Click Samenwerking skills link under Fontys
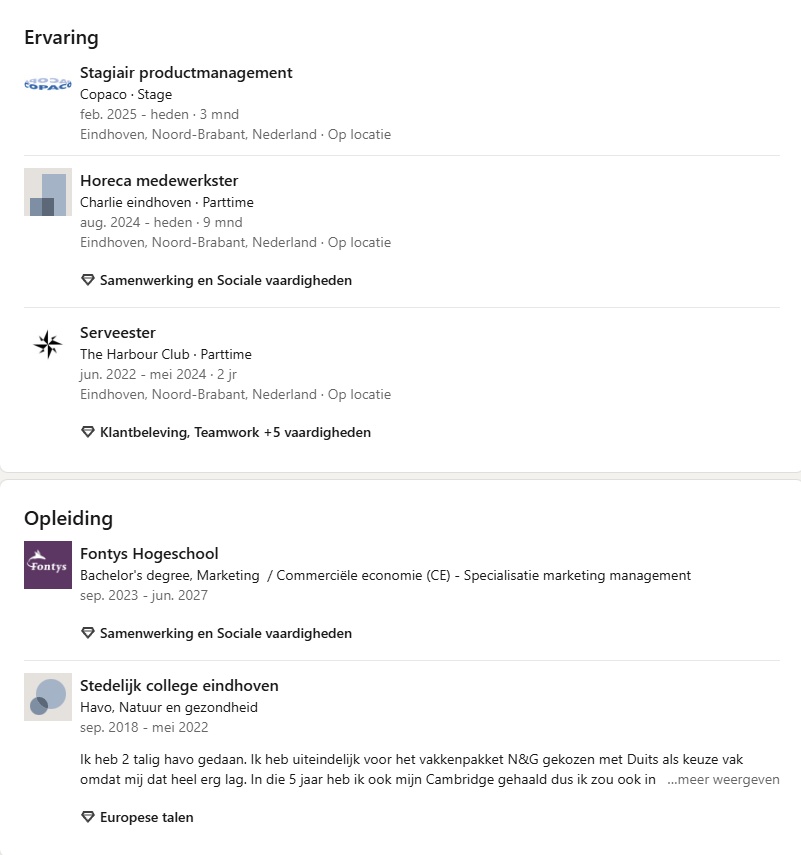The width and height of the screenshot is (801, 855). (x=225, y=633)
